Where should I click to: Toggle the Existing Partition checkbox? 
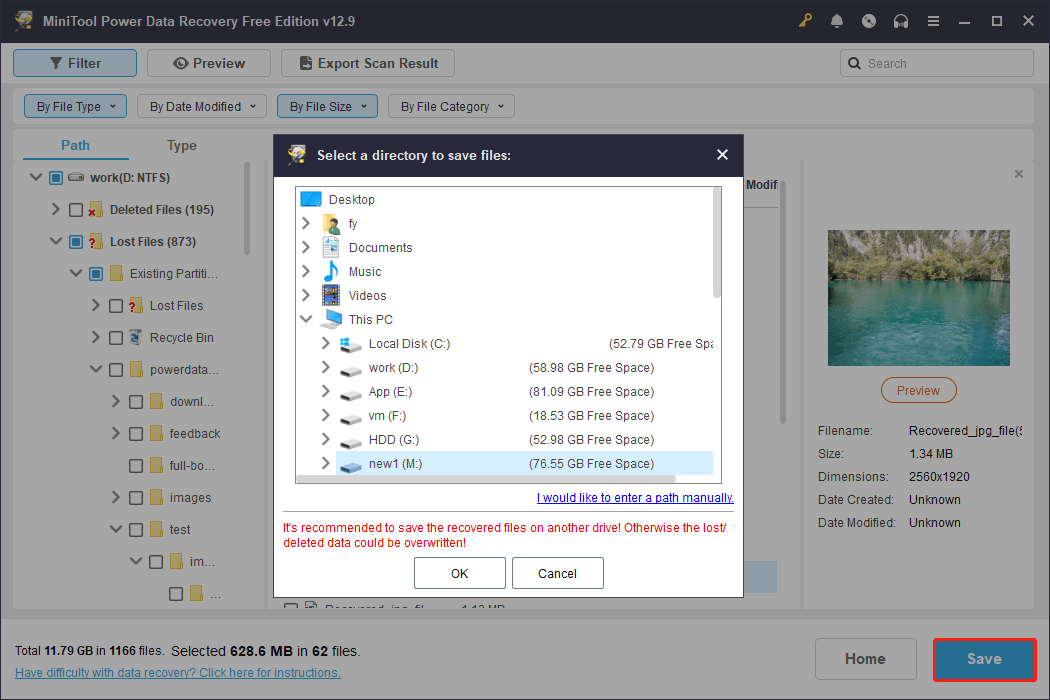[96, 273]
